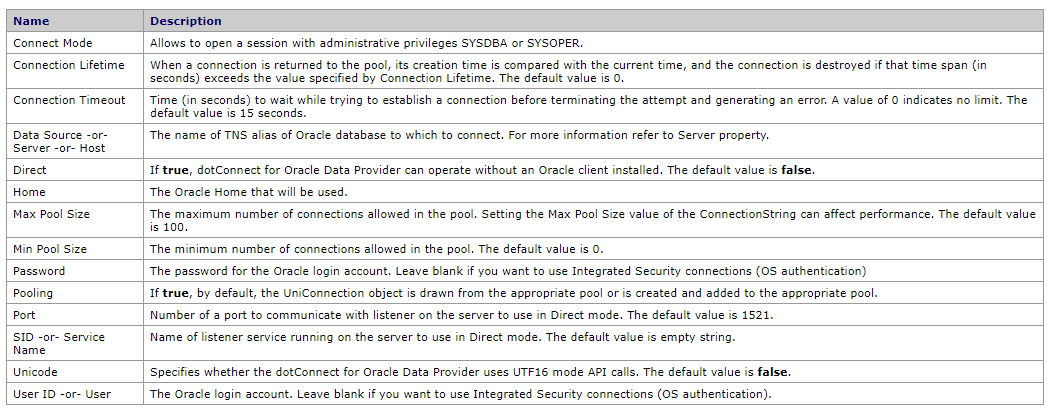The height and width of the screenshot is (410, 1048).
Task: Click the Pooling property name
Action: [33, 293]
